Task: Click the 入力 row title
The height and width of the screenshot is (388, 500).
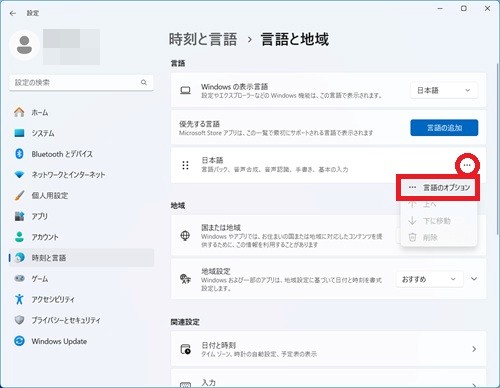Action: click(x=208, y=383)
